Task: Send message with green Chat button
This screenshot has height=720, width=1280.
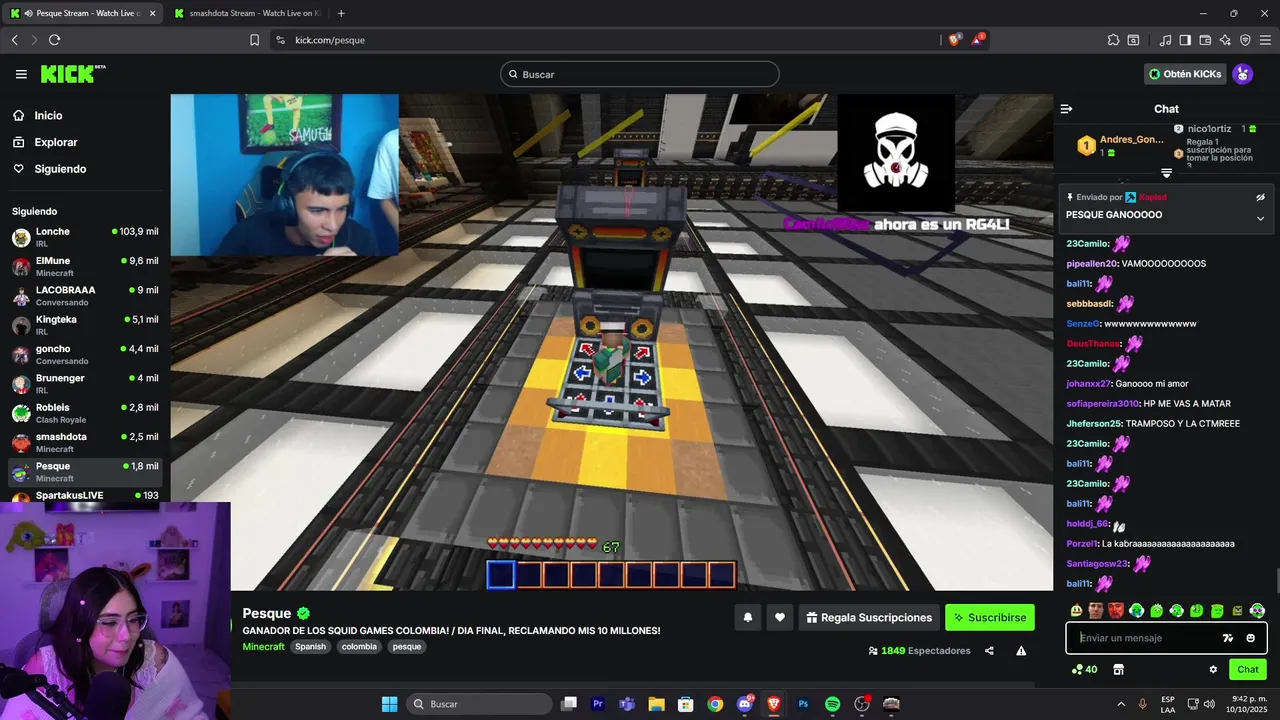Action: tap(1248, 670)
